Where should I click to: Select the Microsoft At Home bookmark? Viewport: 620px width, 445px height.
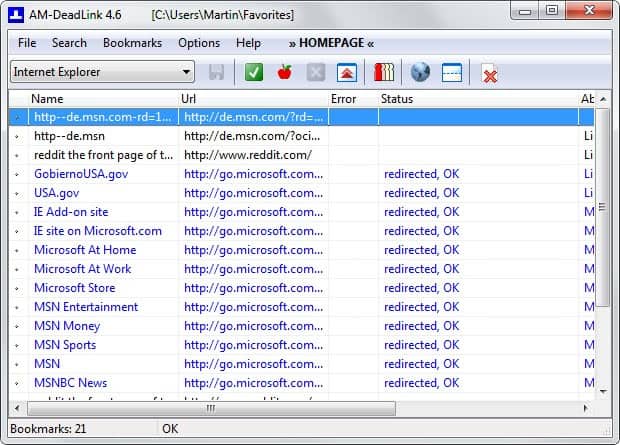coord(301,250)
